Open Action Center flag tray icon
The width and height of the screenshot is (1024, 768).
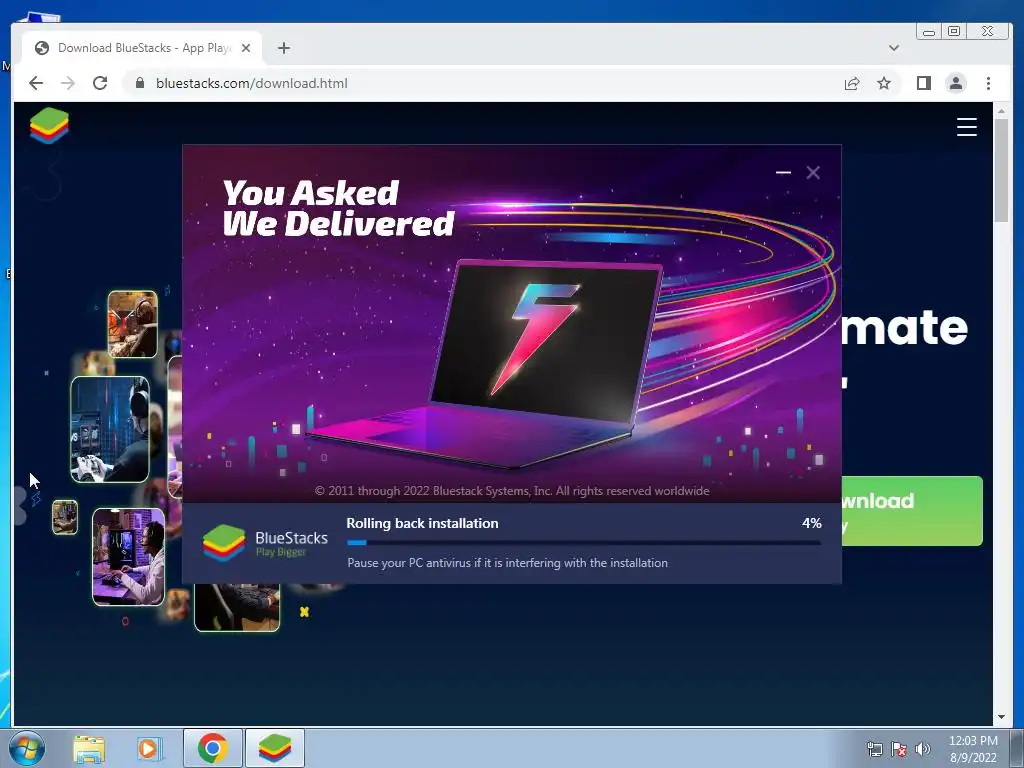click(899, 749)
